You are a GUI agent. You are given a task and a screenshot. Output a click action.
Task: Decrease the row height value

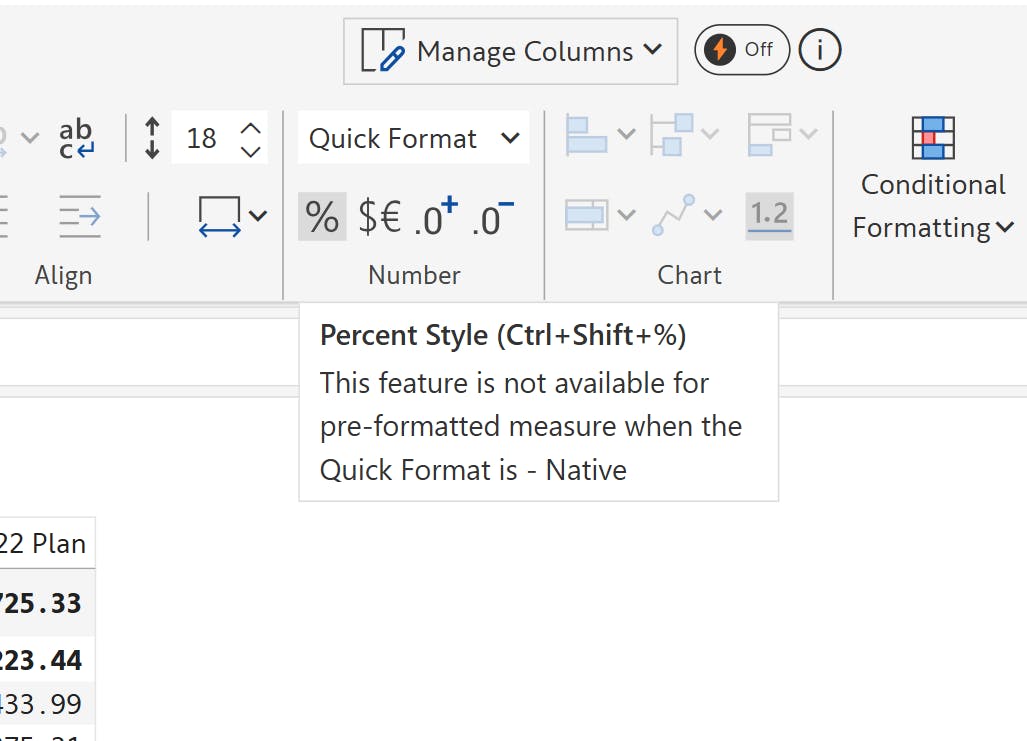point(251,151)
